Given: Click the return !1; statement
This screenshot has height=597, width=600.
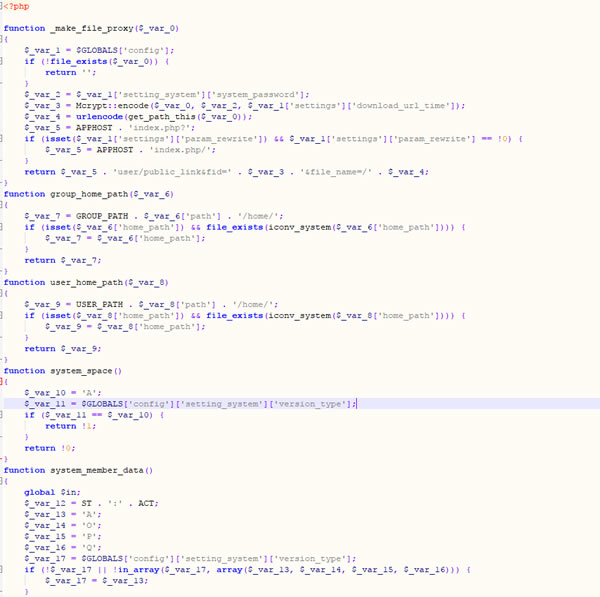Looking at the screenshot, I should [x=70, y=426].
